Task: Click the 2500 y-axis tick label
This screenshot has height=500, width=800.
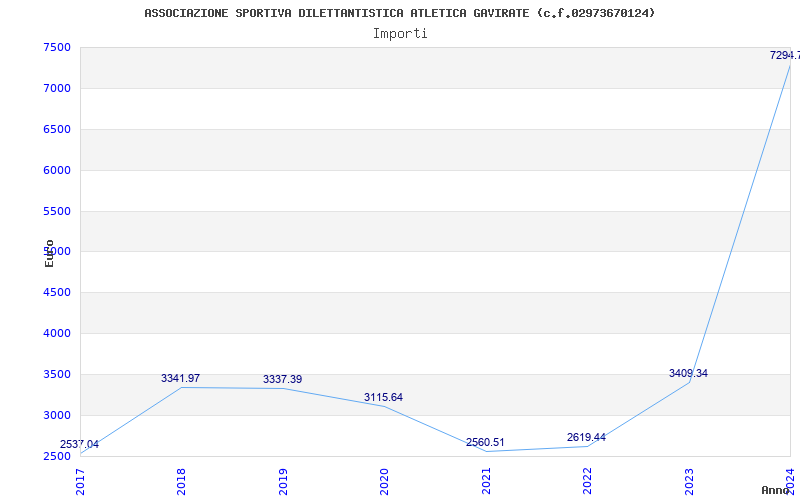Action: coord(57,456)
